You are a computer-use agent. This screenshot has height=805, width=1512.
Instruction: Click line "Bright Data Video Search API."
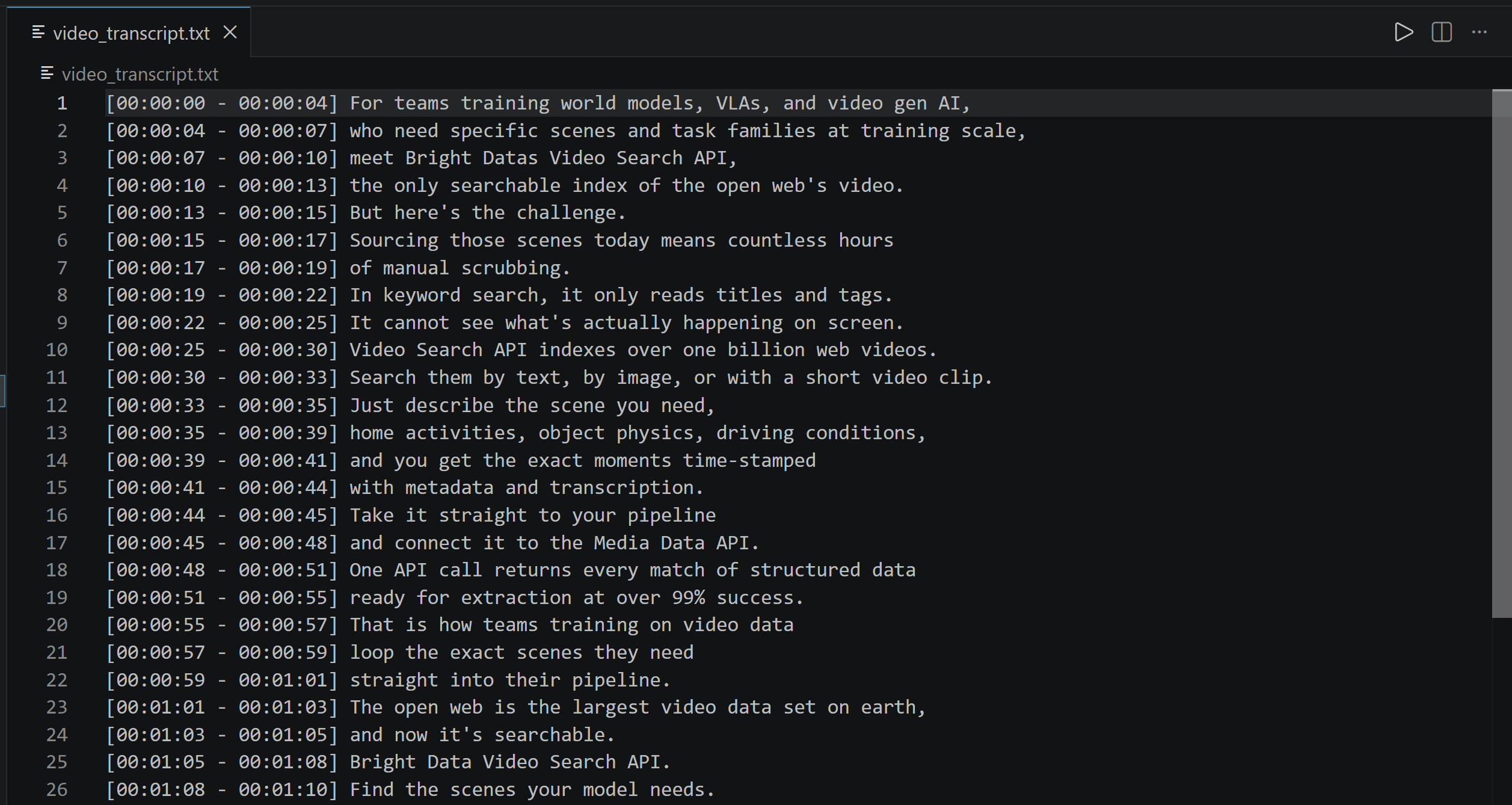click(x=510, y=762)
